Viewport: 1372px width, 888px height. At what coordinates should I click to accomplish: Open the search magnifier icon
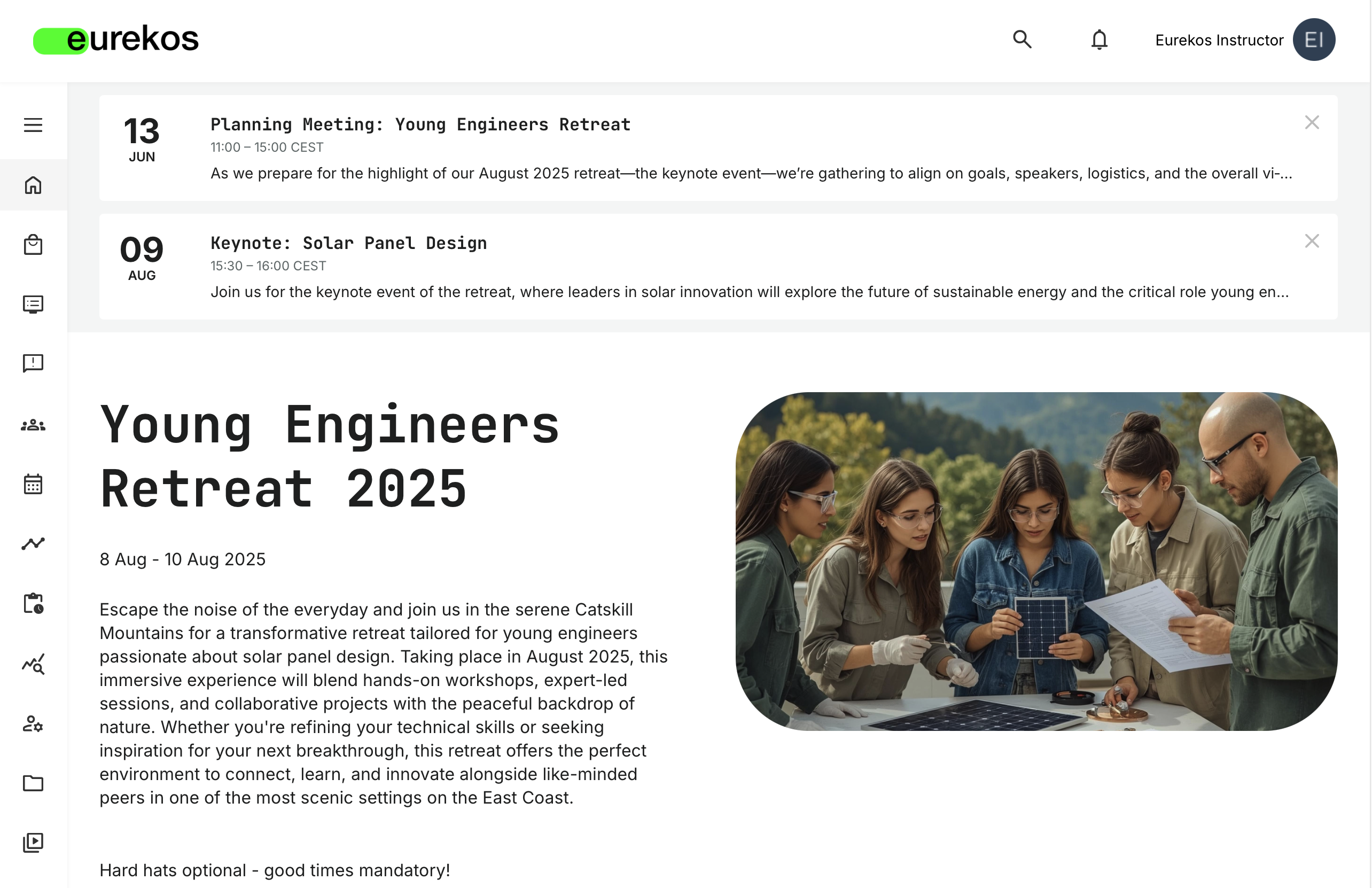pos(1022,40)
